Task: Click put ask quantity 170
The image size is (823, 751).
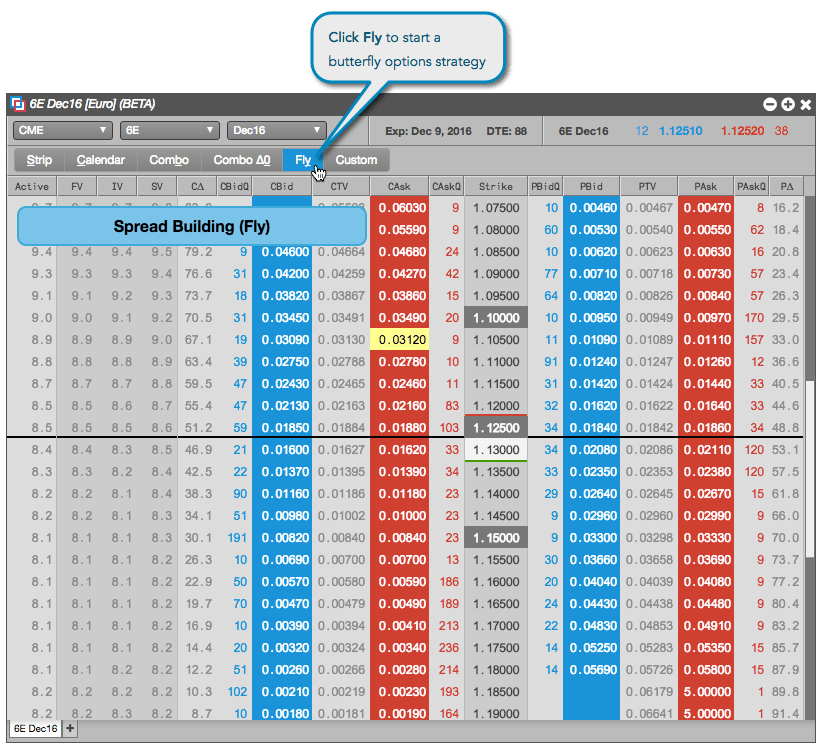Action: coord(754,318)
